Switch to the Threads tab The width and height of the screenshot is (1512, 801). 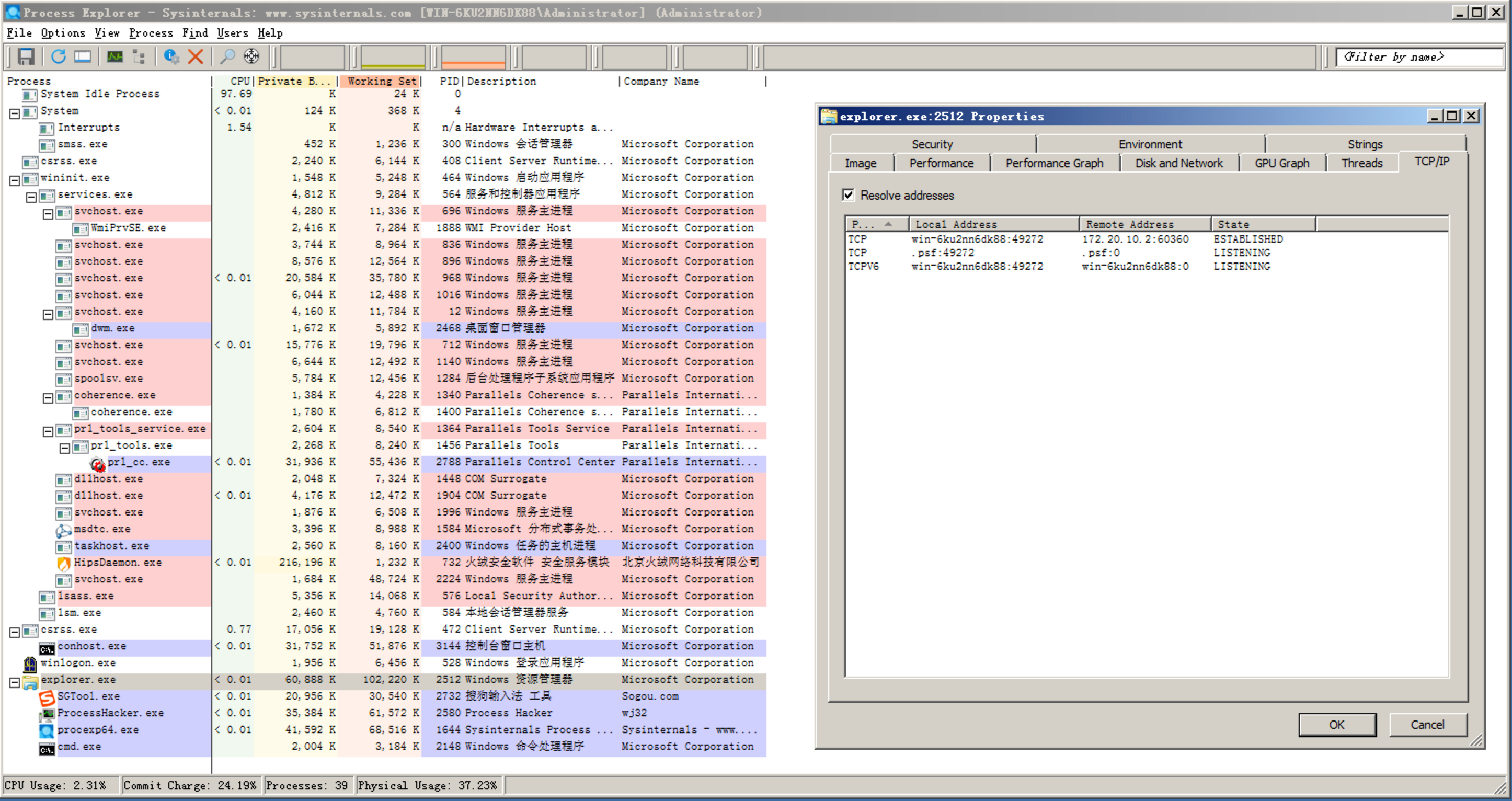coord(1361,163)
